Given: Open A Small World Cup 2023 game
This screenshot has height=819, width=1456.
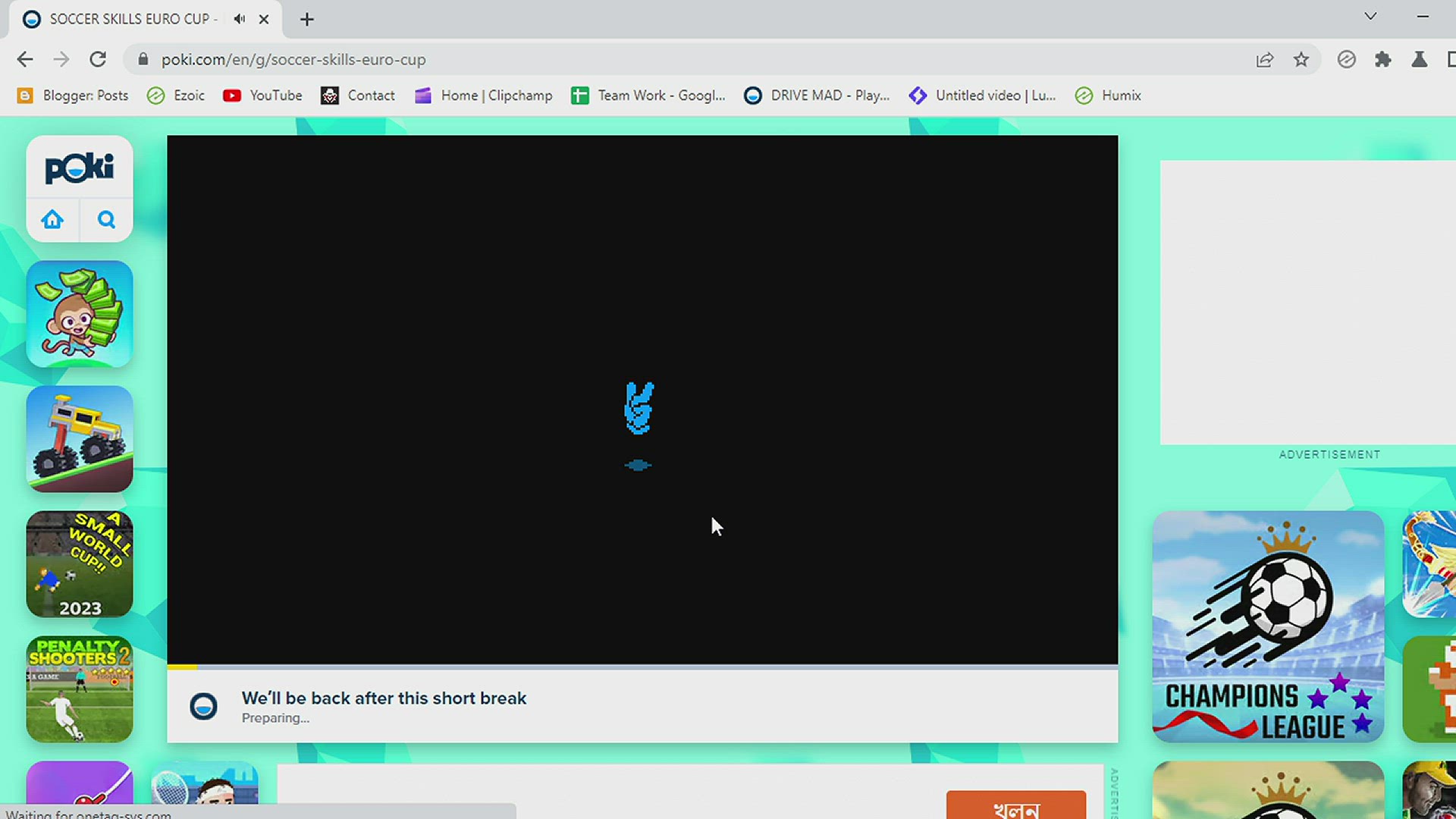Looking at the screenshot, I should pos(80,564).
